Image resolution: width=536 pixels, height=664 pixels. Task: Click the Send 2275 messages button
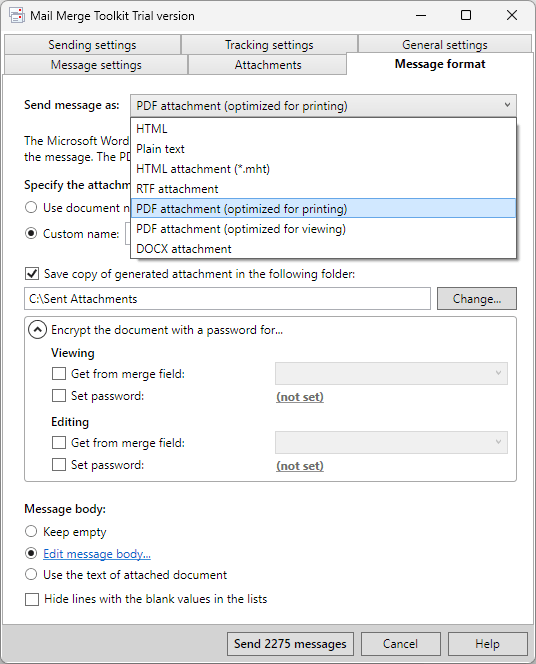tap(290, 644)
